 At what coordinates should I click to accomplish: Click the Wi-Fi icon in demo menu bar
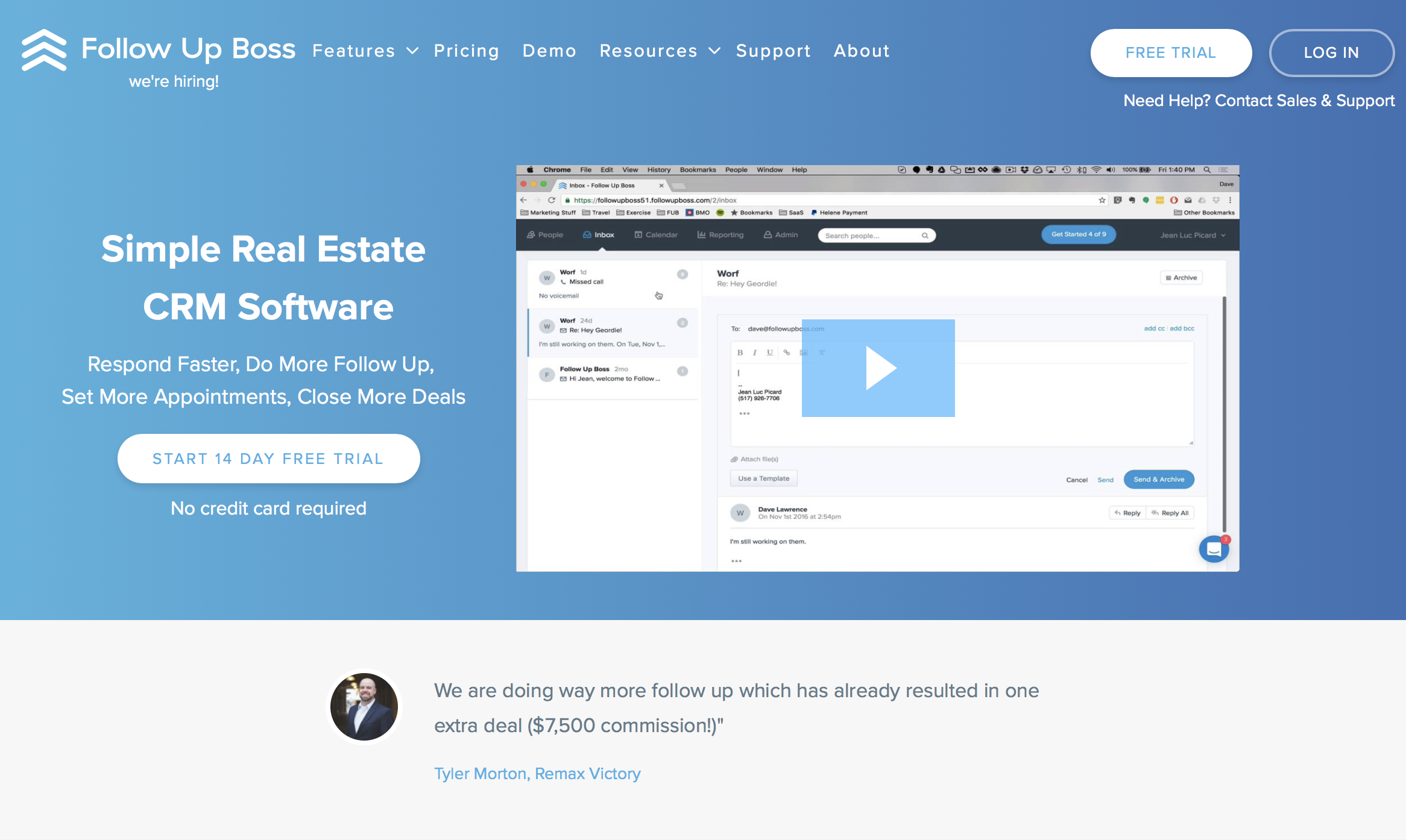1096,170
